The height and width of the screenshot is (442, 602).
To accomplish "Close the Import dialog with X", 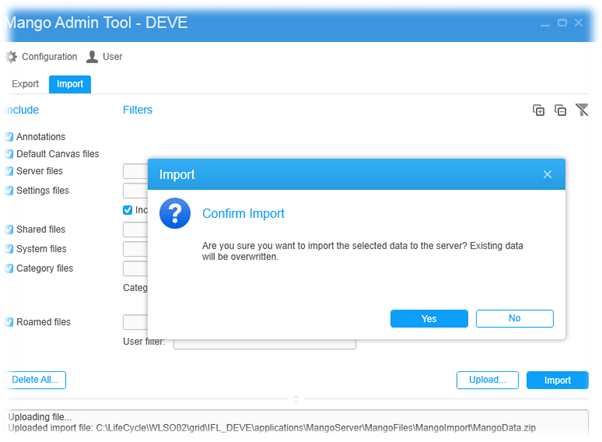I will point(547,174).
